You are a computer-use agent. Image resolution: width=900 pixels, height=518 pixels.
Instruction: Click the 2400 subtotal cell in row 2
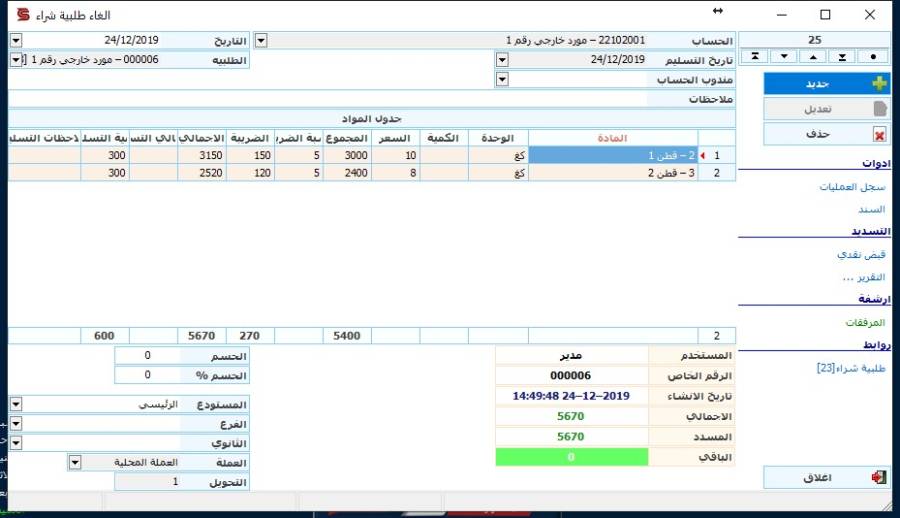point(347,173)
